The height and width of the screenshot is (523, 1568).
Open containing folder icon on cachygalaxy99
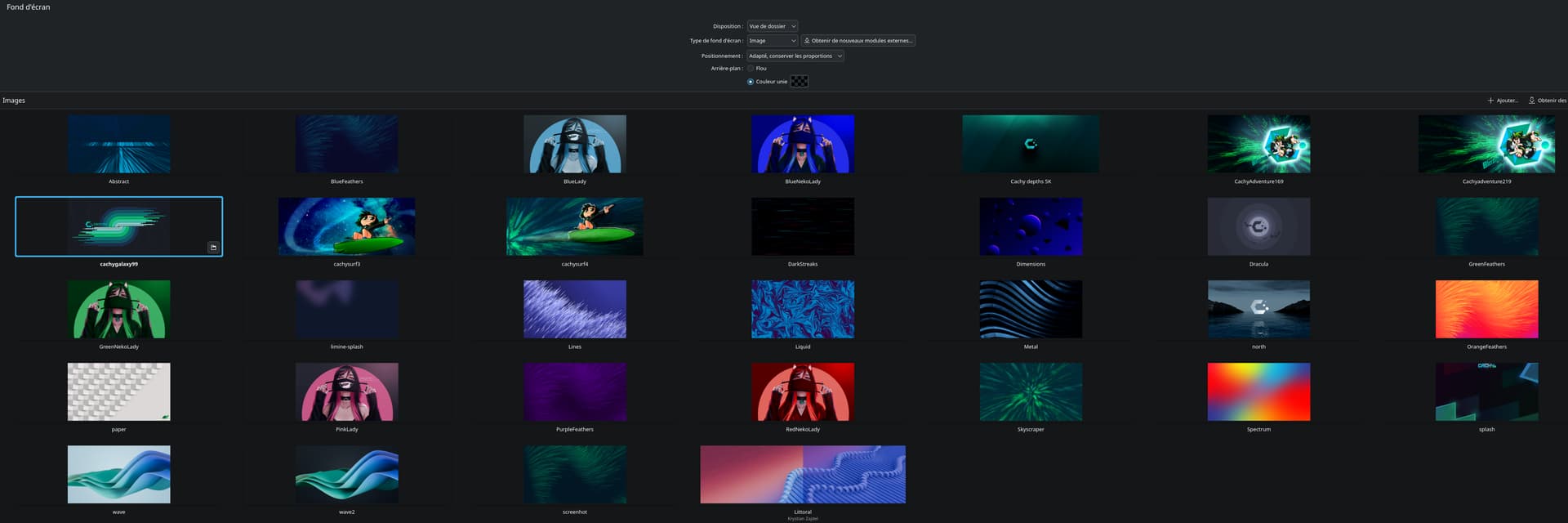coord(213,248)
